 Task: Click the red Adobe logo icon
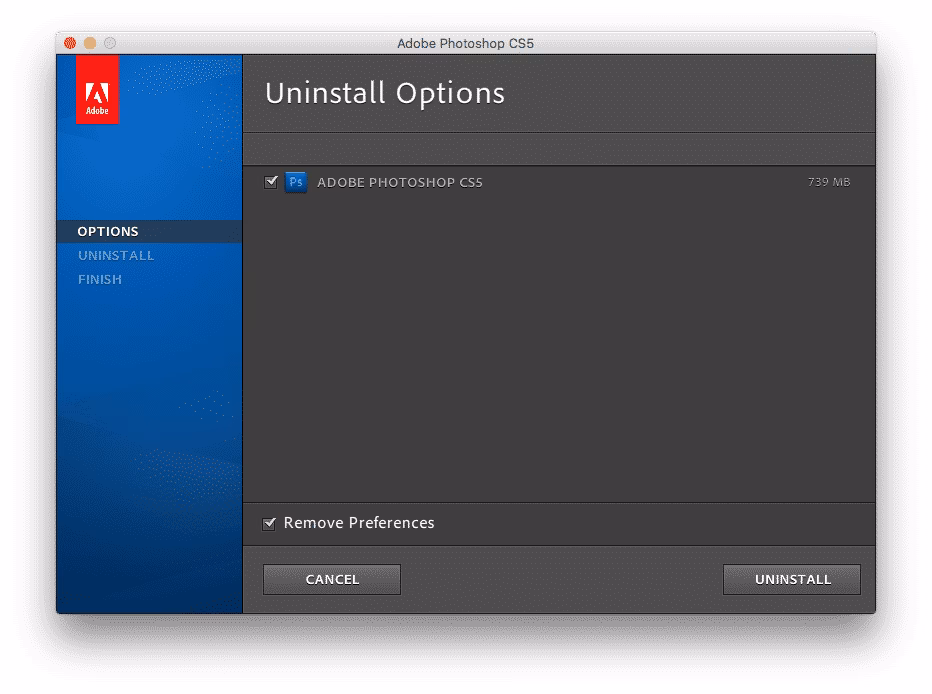coord(97,91)
